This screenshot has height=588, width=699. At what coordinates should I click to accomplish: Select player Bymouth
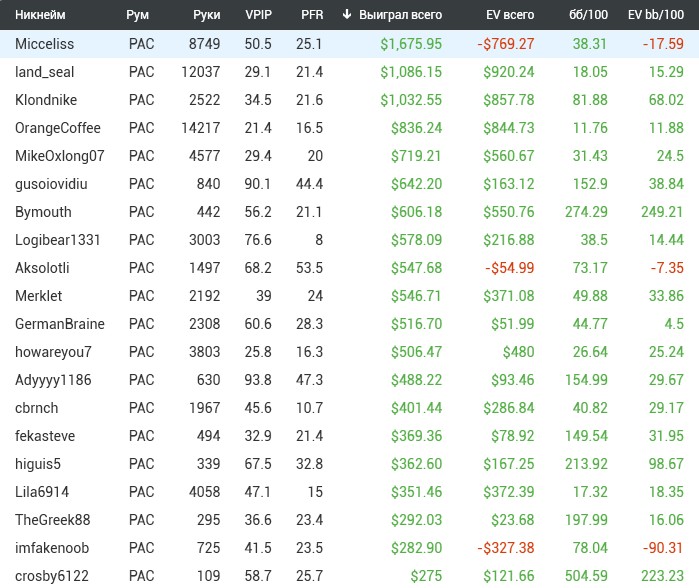[43, 212]
